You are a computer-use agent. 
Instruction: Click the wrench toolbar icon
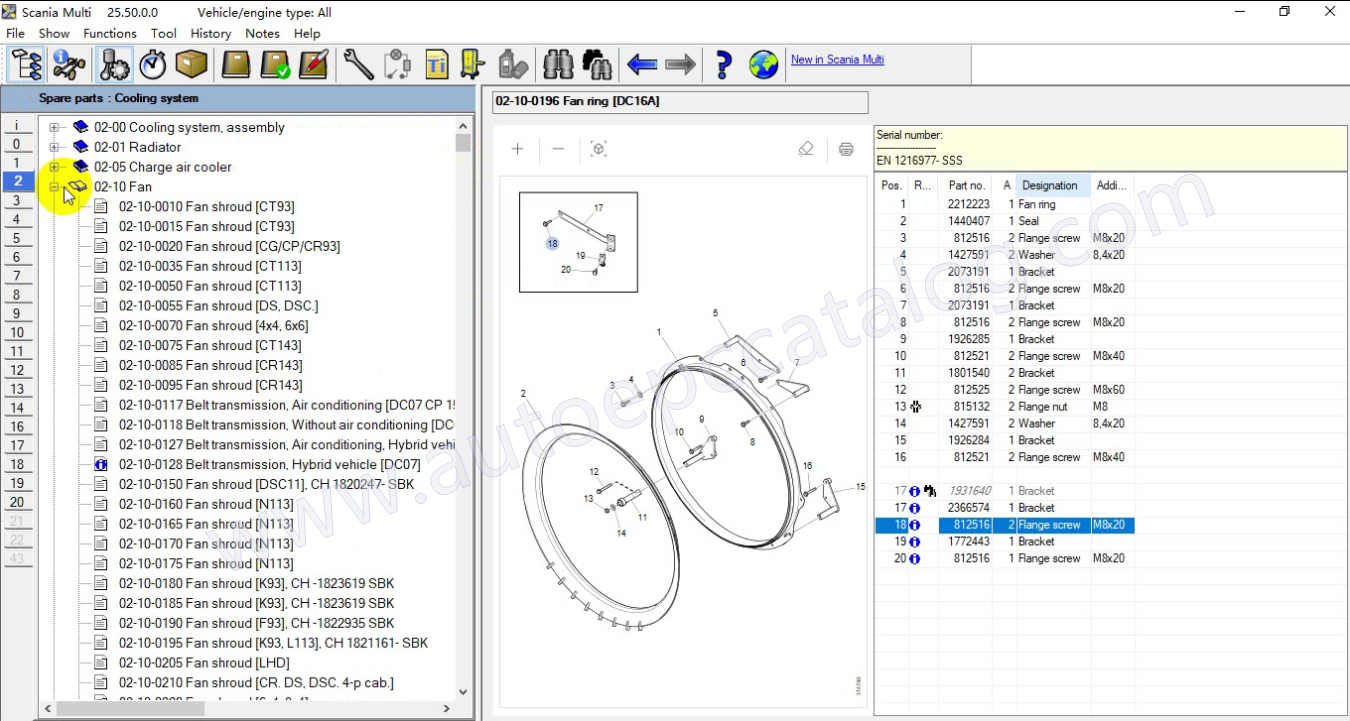point(358,65)
